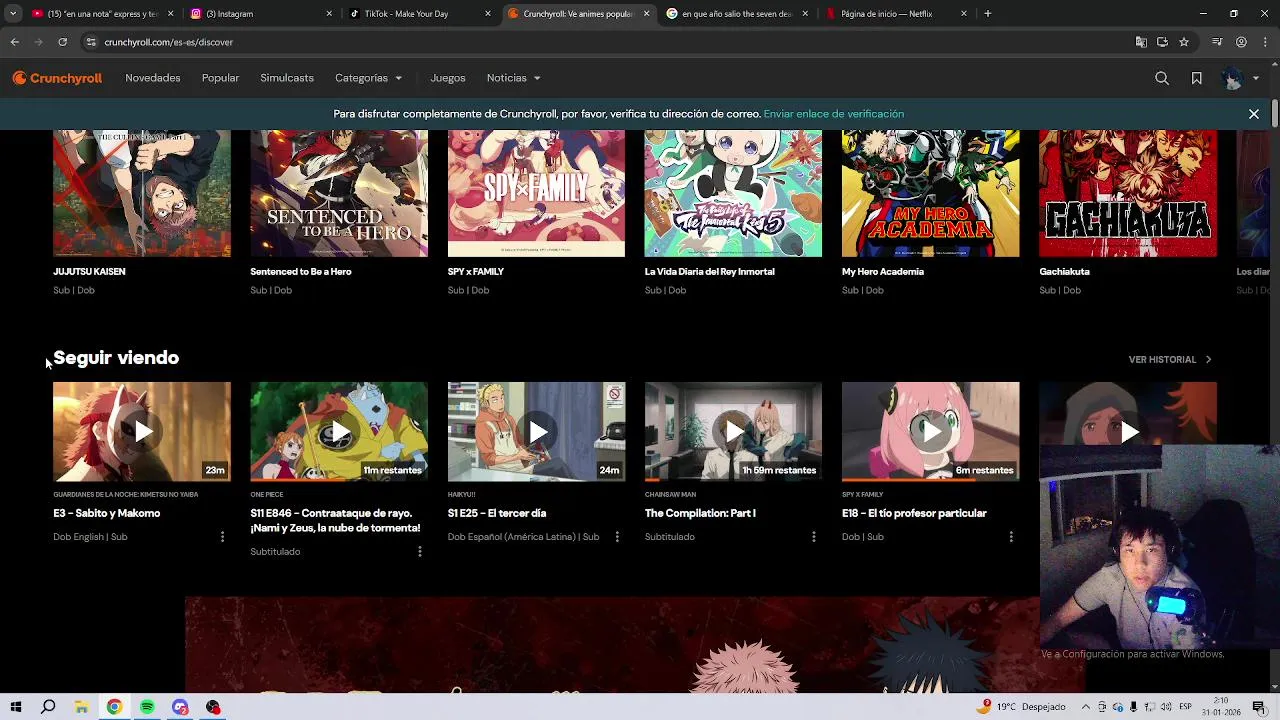Viewport: 1280px width, 720px height.
Task: Open My Hero Academia poster
Action: [930, 193]
